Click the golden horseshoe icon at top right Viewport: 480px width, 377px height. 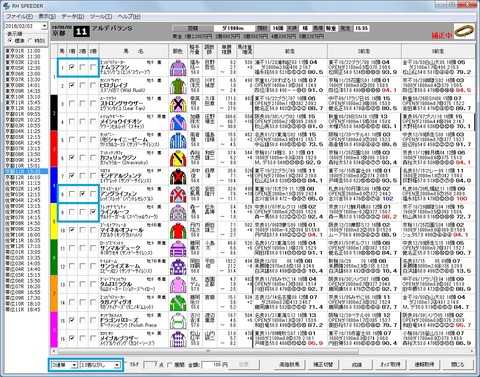464,31
